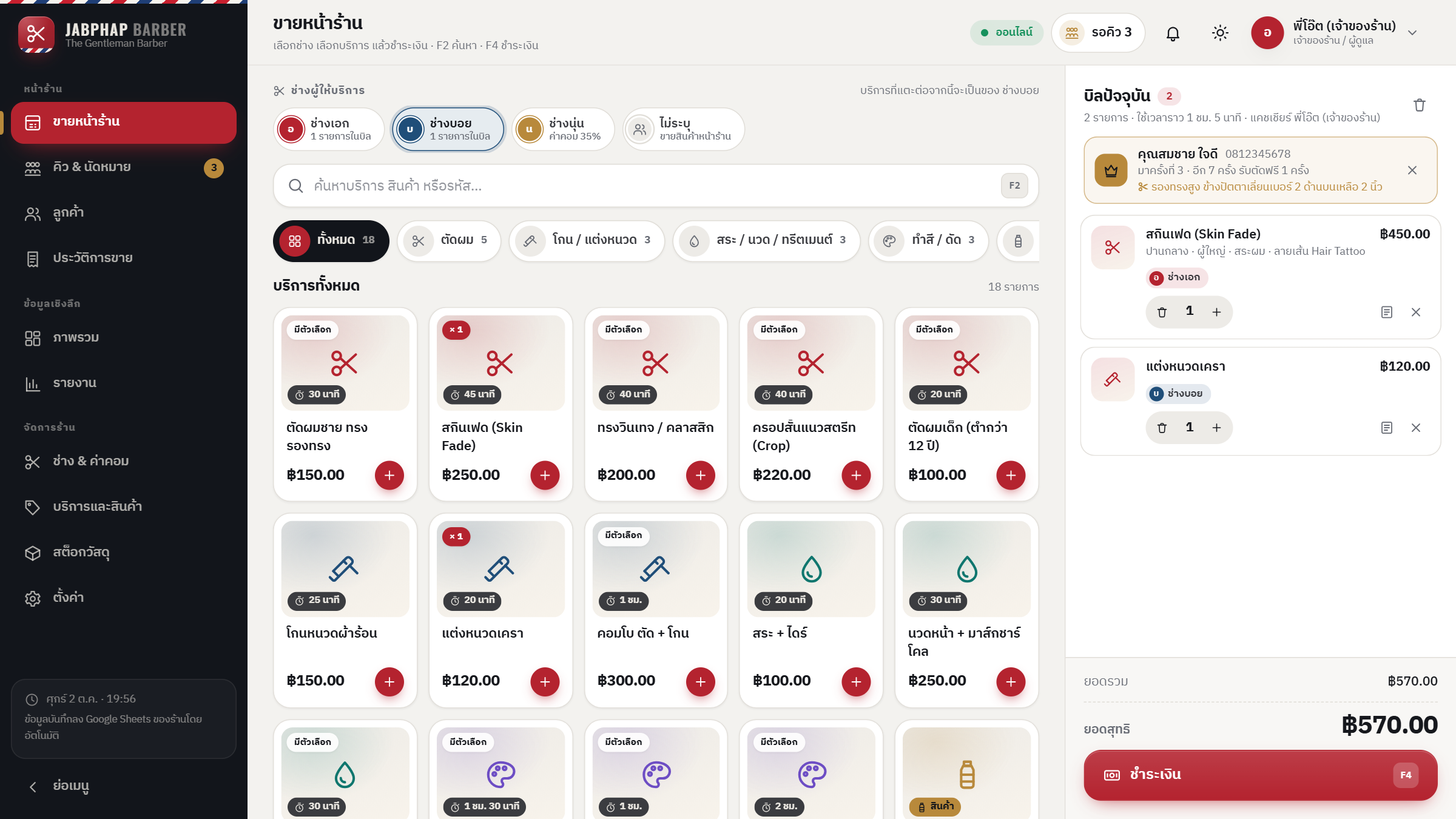
Task: Select the ไม่ระบุ barber option
Action: coord(684,129)
